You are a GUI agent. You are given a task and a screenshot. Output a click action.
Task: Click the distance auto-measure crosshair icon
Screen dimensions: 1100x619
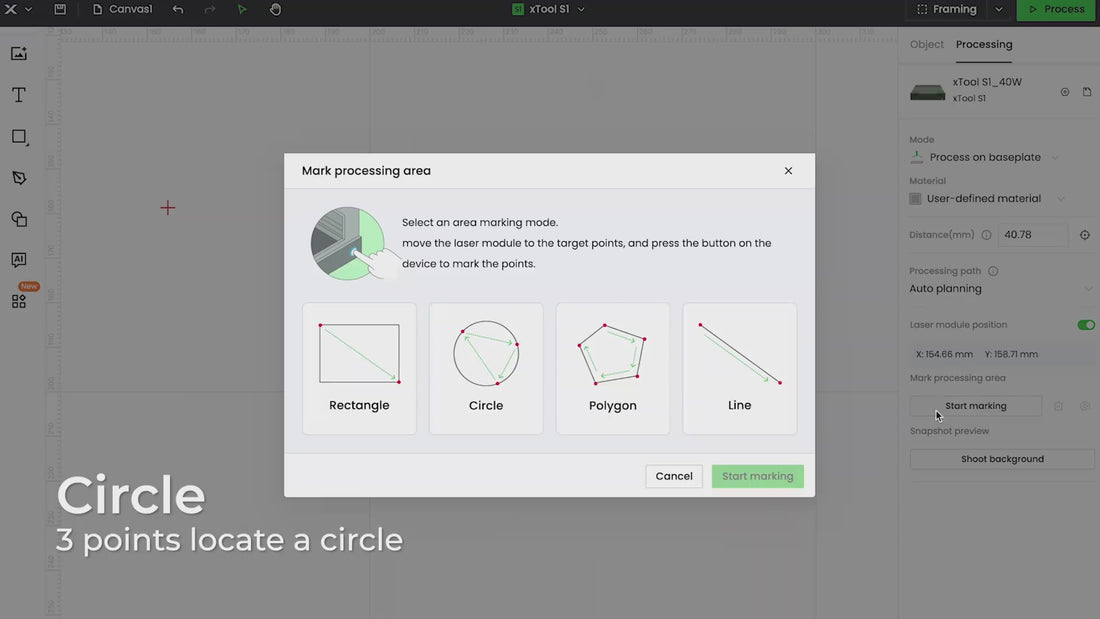(1085, 235)
